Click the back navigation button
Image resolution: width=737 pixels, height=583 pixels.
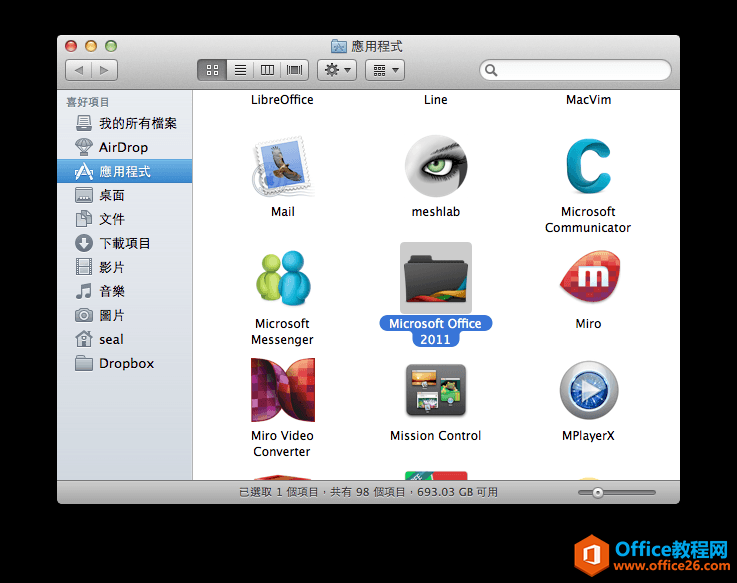tap(79, 70)
